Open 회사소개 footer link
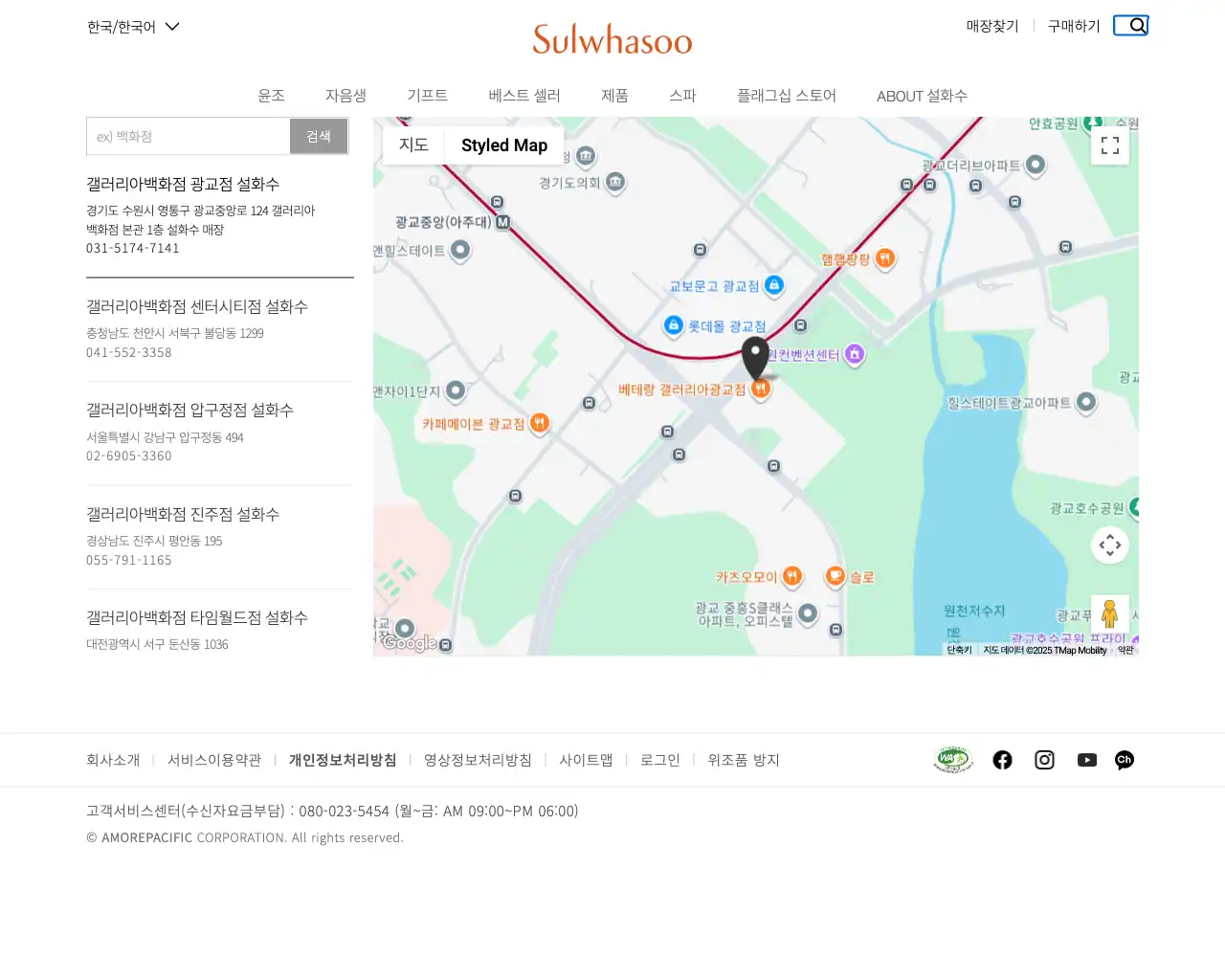This screenshot has width=1225, height=980. coord(113,760)
